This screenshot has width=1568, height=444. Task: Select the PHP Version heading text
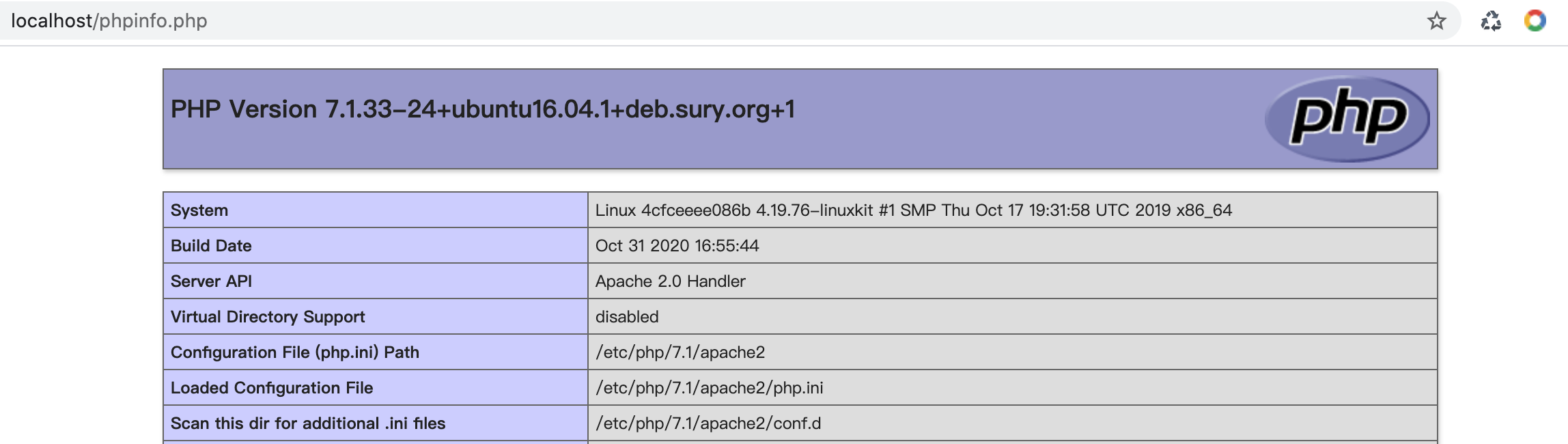coord(483,109)
